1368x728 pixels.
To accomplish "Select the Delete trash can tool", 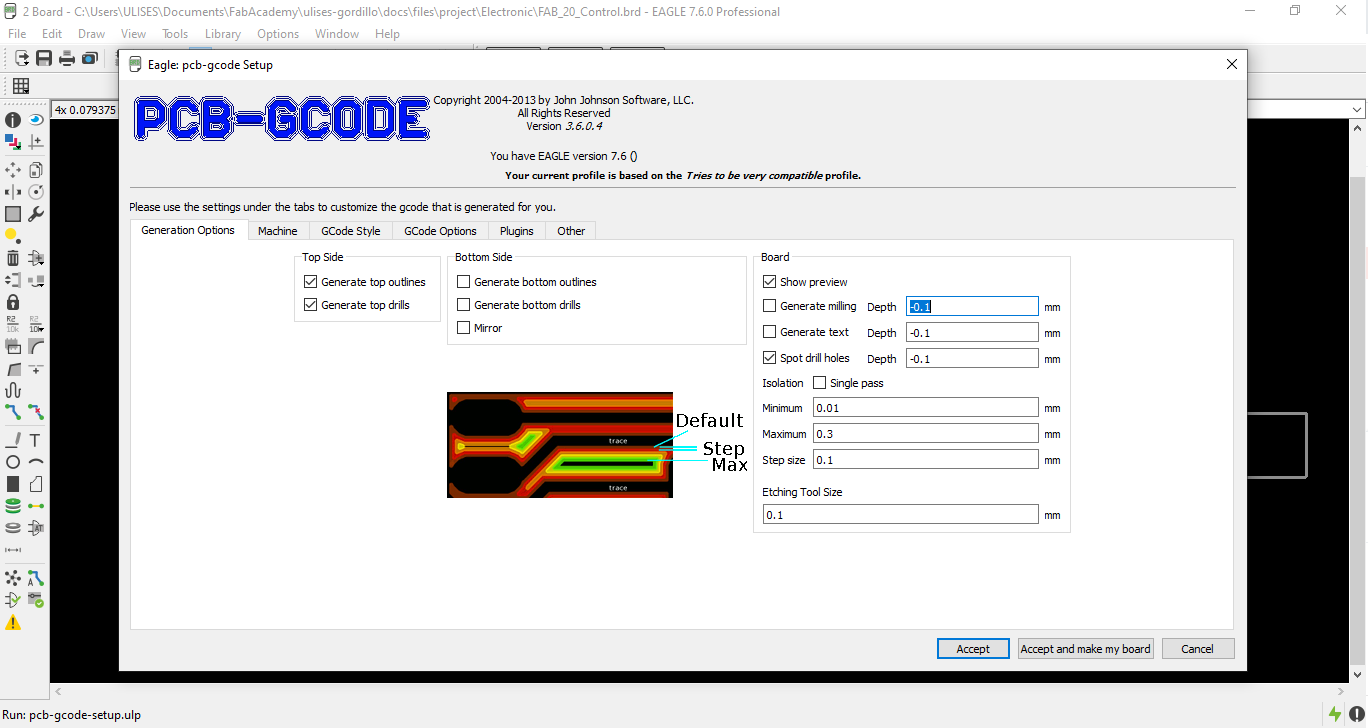I will (13, 258).
